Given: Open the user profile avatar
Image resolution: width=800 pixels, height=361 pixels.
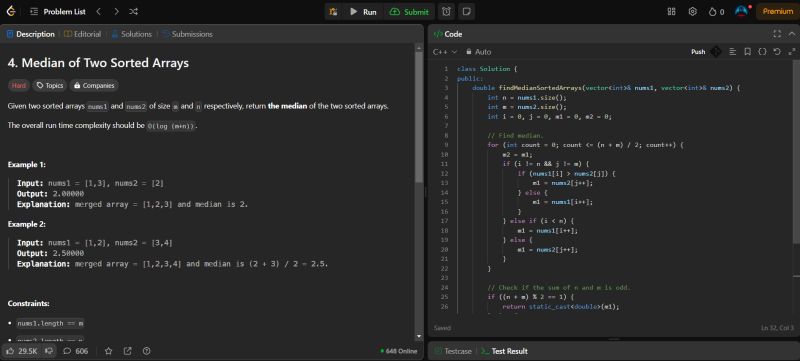Looking at the screenshot, I should tap(741, 11).
